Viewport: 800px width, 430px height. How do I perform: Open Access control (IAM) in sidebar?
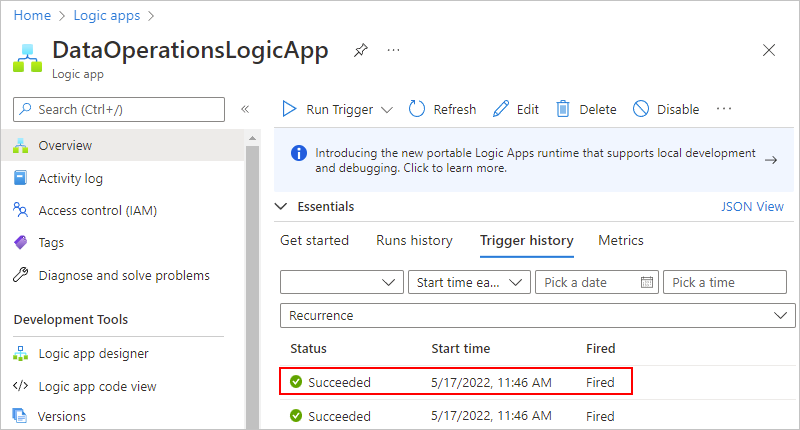(x=97, y=210)
